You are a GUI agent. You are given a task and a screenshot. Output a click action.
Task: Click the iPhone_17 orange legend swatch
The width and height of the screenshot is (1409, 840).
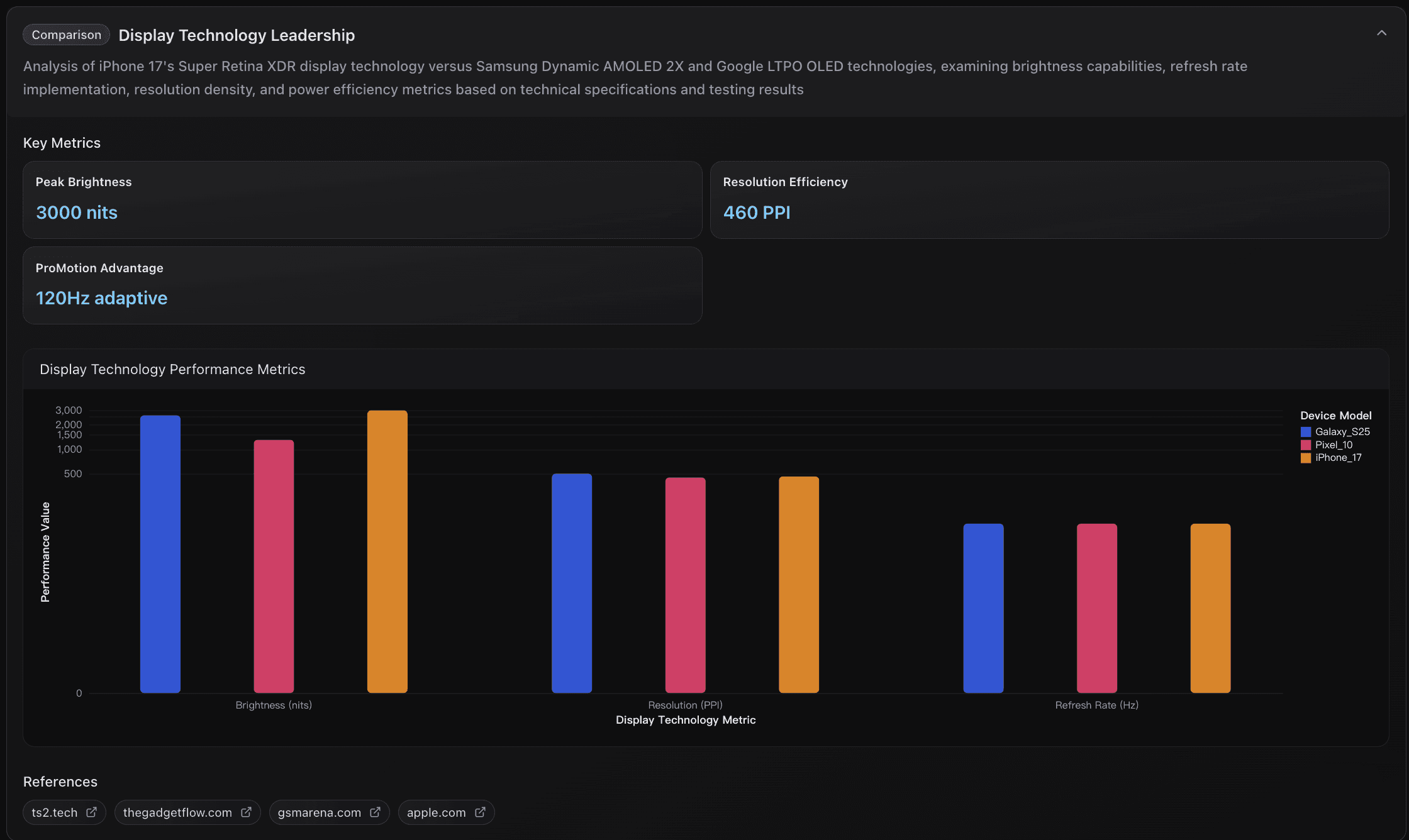point(1306,458)
